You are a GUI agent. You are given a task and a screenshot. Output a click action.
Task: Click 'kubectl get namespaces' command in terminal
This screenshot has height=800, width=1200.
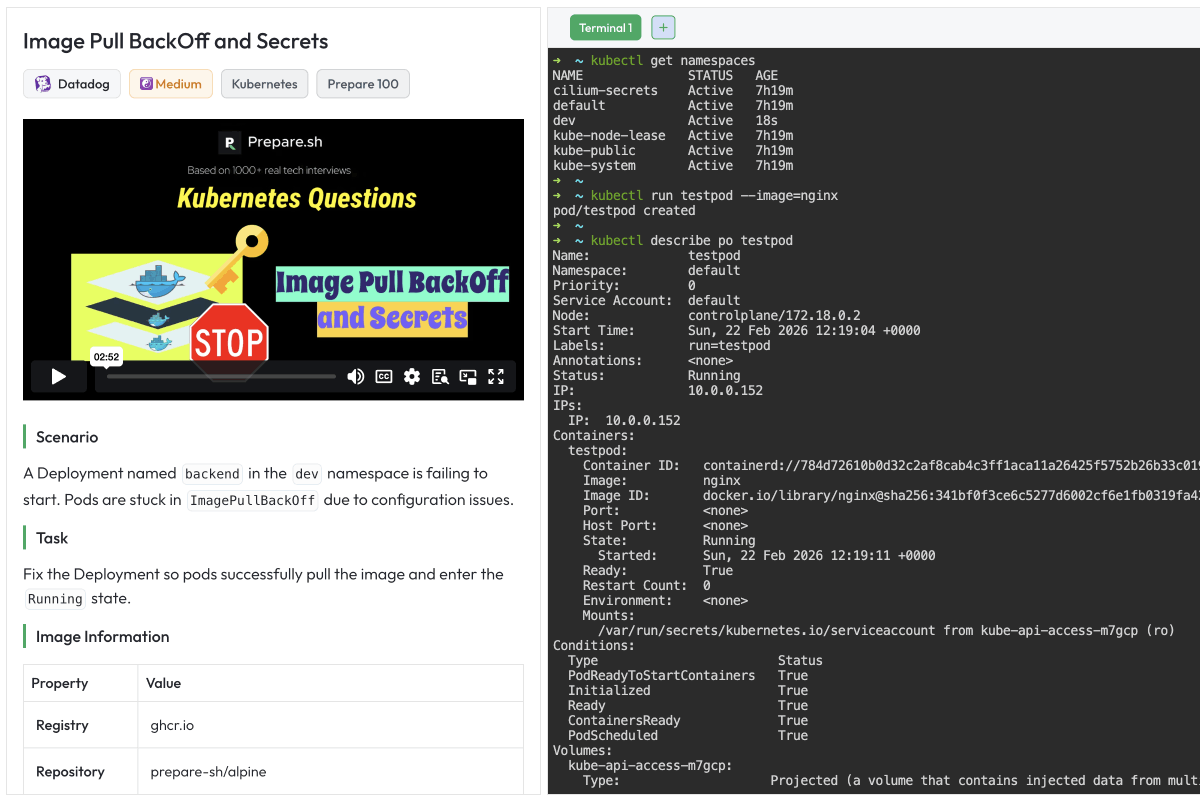(x=673, y=60)
